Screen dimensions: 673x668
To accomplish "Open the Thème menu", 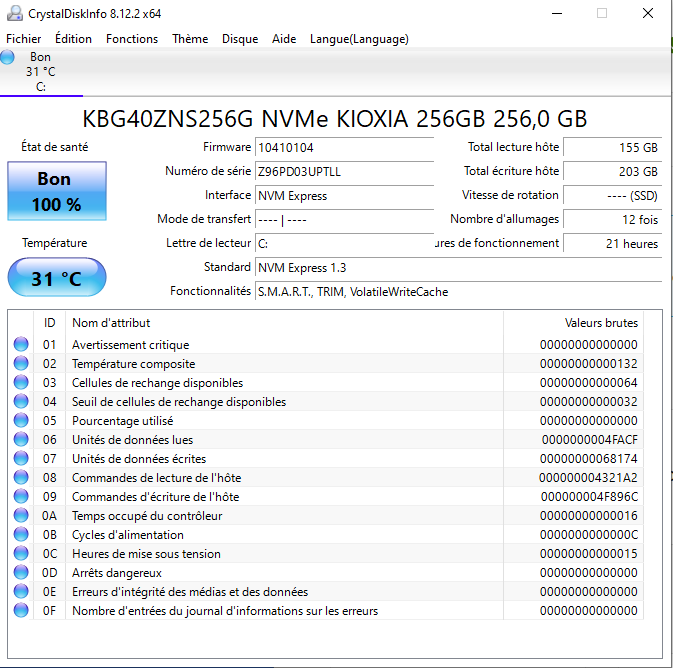I will coord(190,39).
